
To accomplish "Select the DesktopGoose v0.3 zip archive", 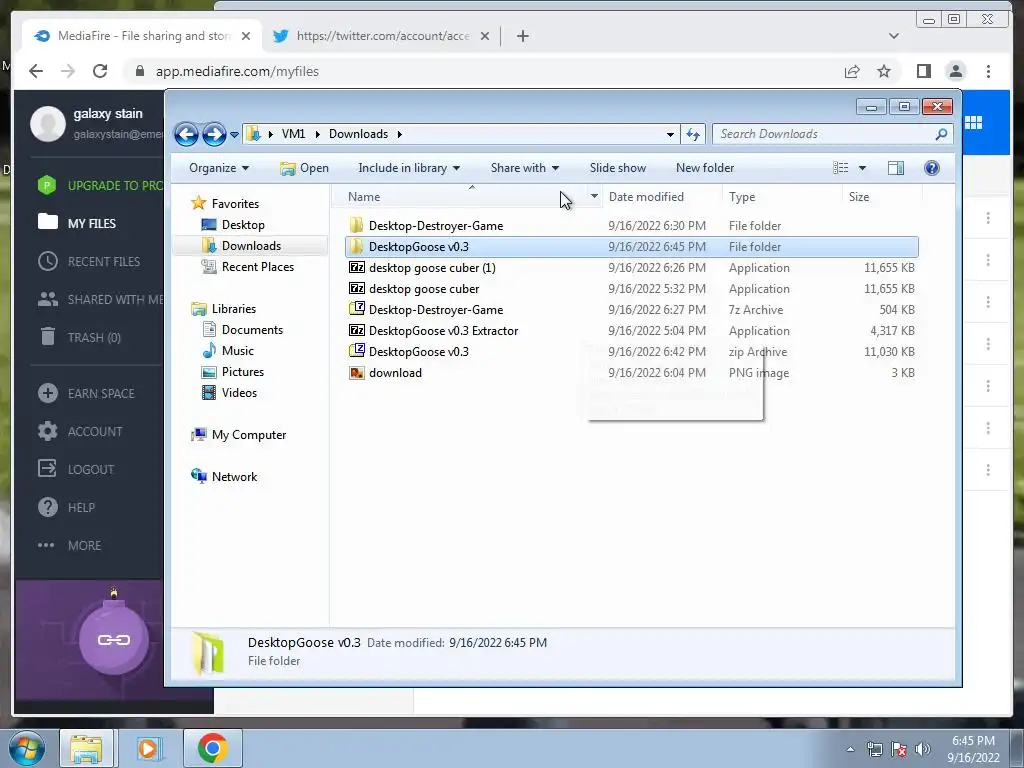I will click(x=632, y=351).
